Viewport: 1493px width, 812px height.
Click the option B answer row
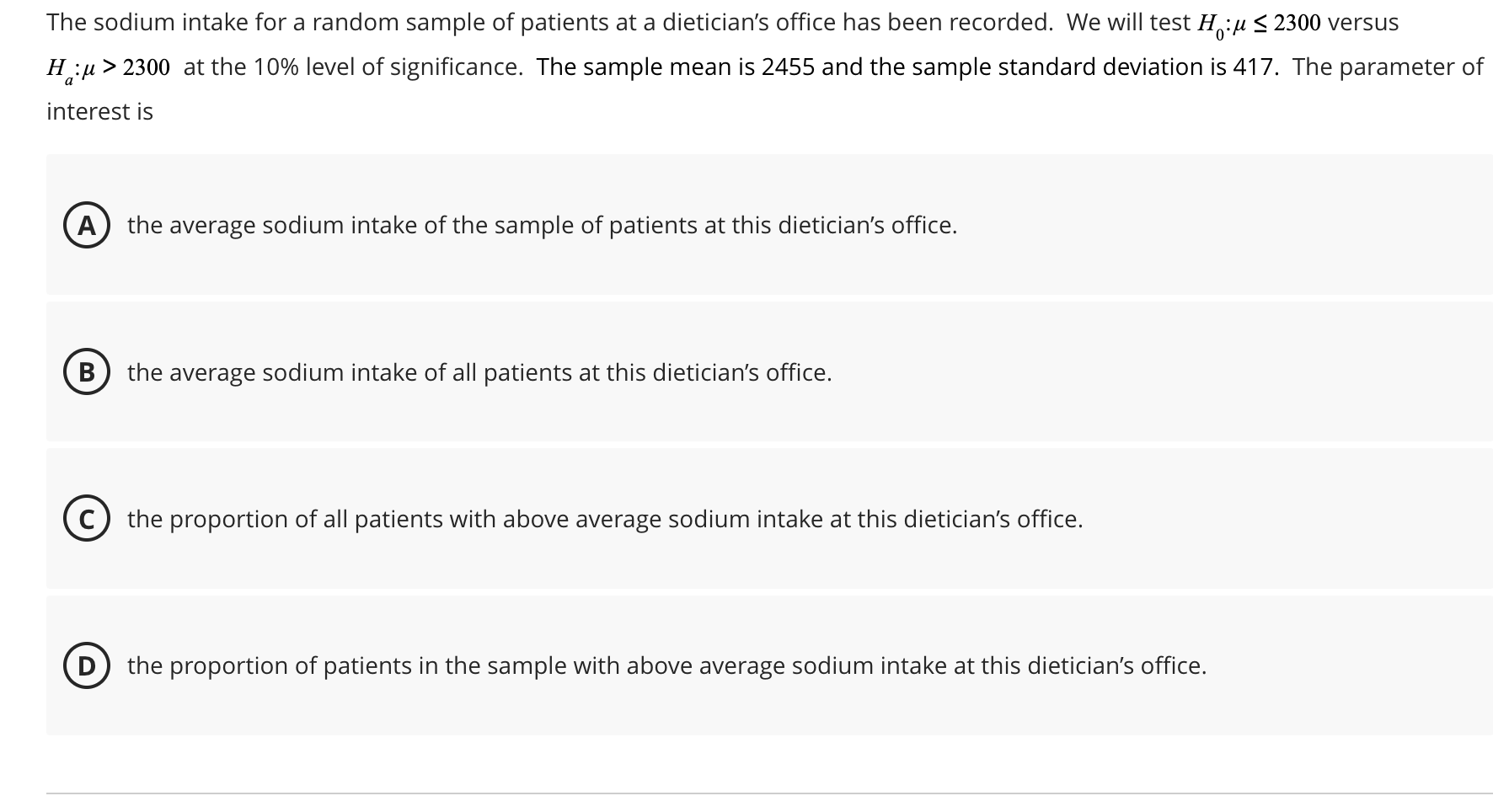coord(758,371)
